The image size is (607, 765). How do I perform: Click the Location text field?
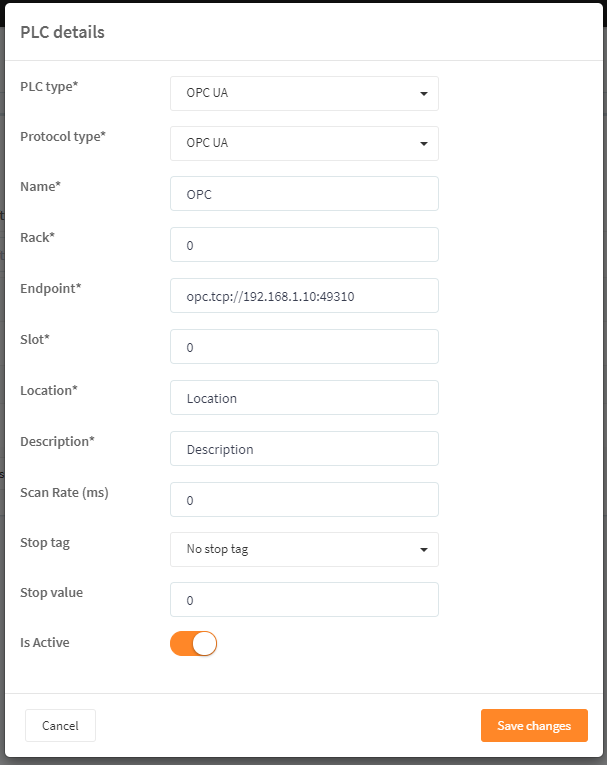point(304,398)
